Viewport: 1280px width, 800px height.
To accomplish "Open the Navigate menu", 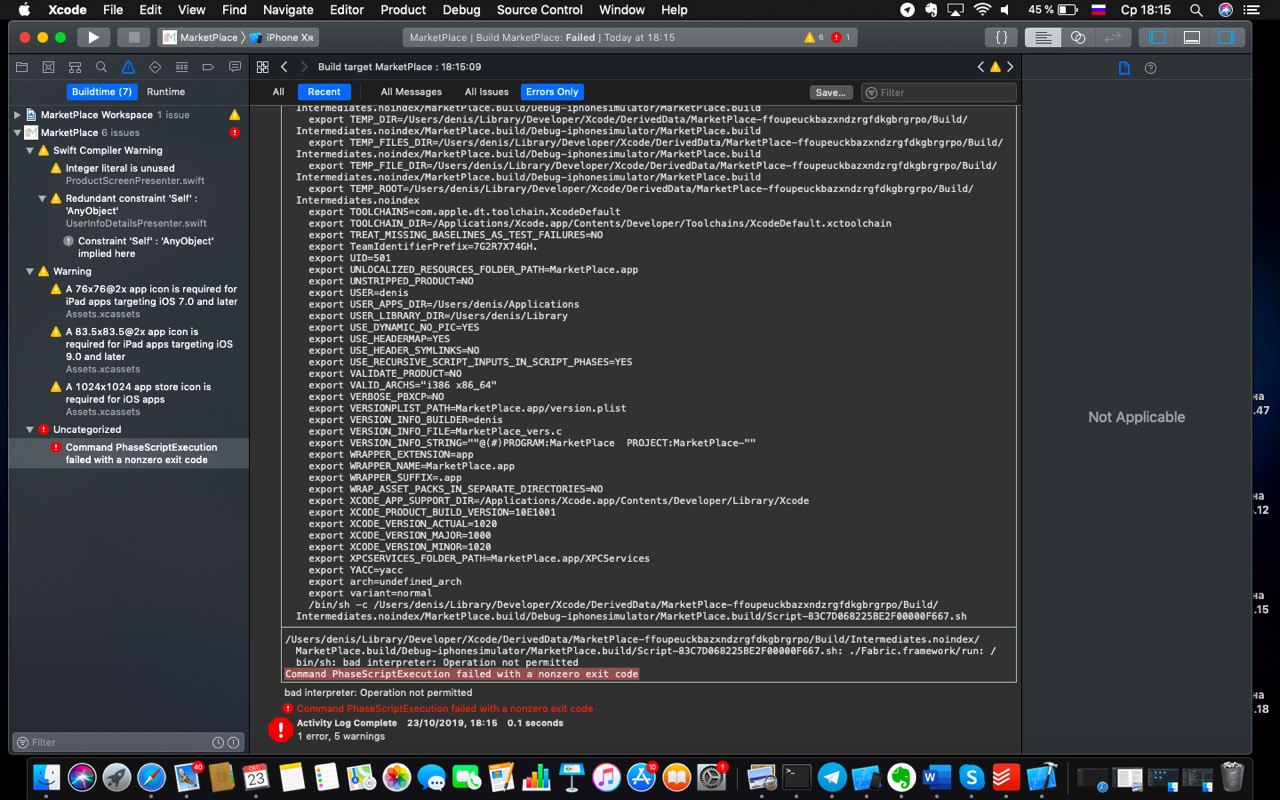I will point(288,10).
